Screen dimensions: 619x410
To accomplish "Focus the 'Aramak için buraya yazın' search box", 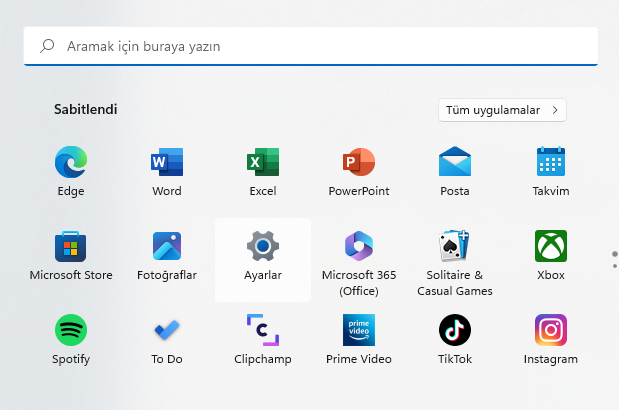I will tap(311, 46).
